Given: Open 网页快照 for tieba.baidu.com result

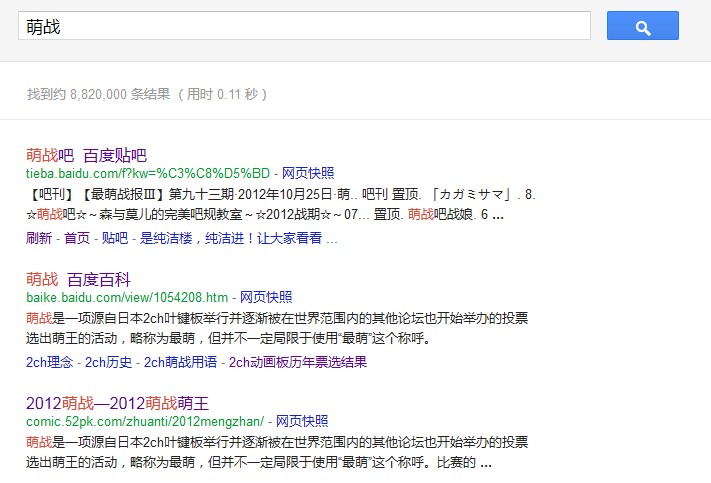Looking at the screenshot, I should click(x=308, y=173).
